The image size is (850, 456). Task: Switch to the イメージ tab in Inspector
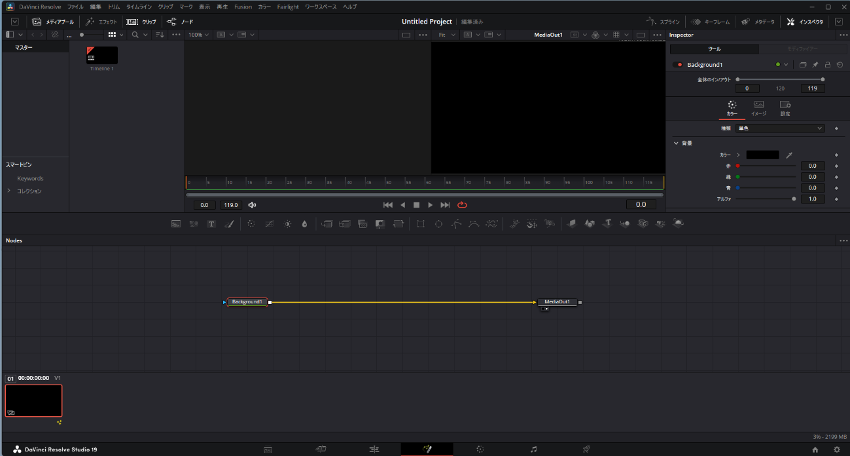[x=758, y=108]
